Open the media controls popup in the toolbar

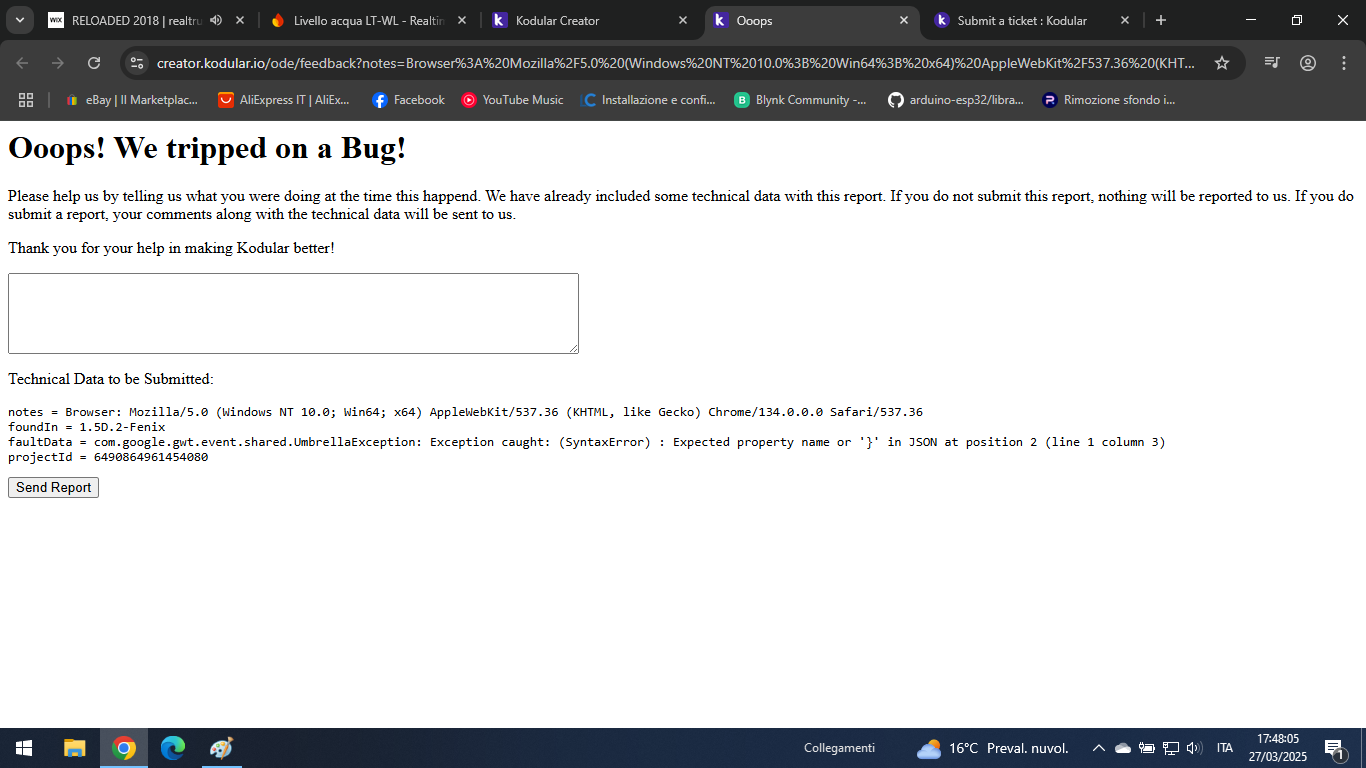(1272, 62)
